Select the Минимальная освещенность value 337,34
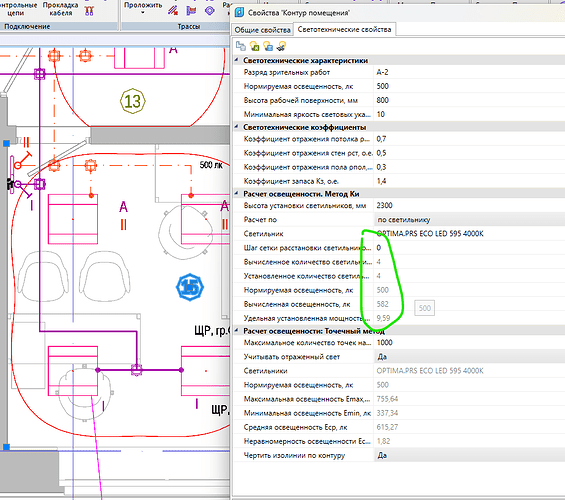 coord(387,413)
